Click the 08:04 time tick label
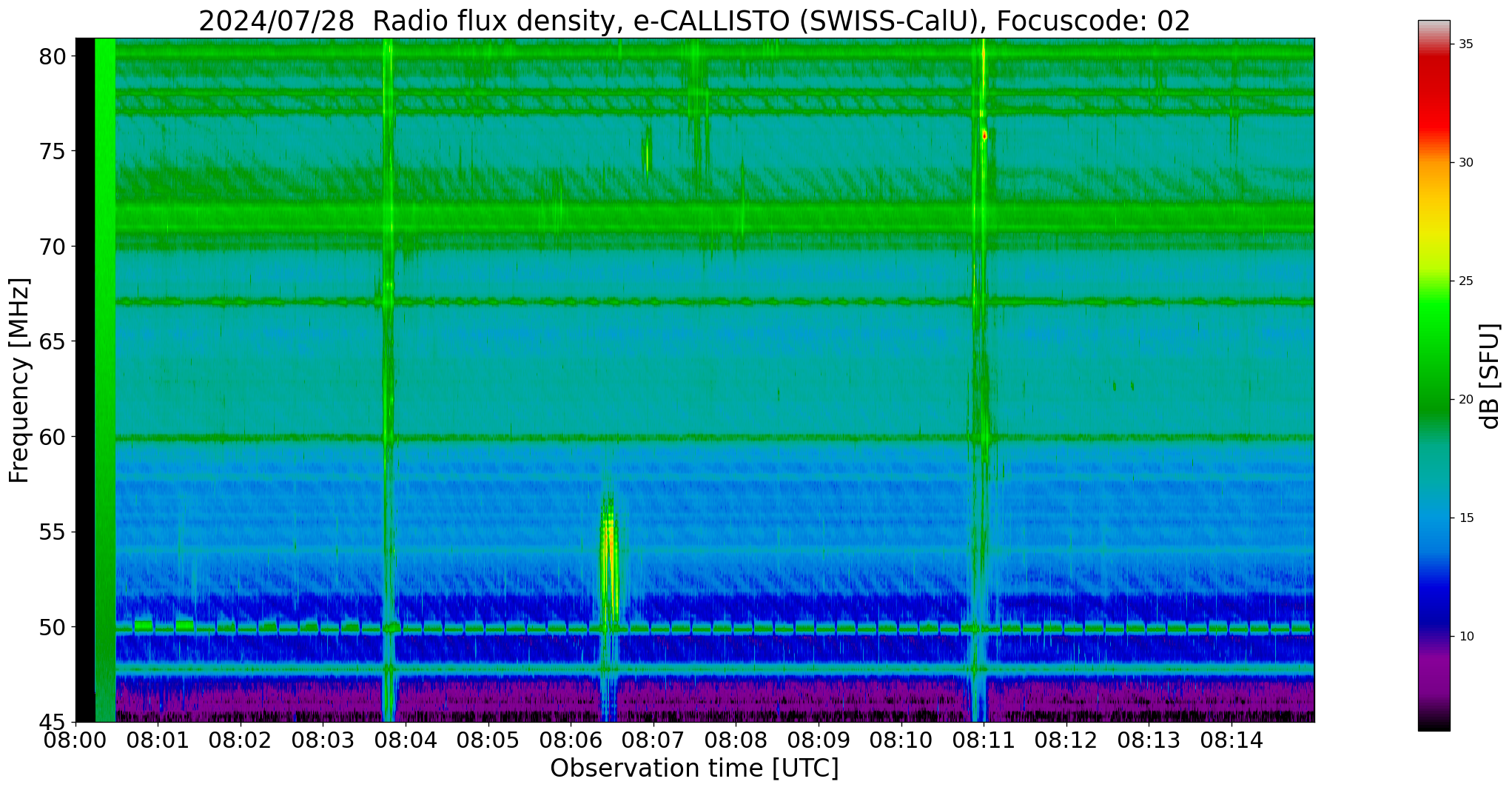 click(x=406, y=740)
